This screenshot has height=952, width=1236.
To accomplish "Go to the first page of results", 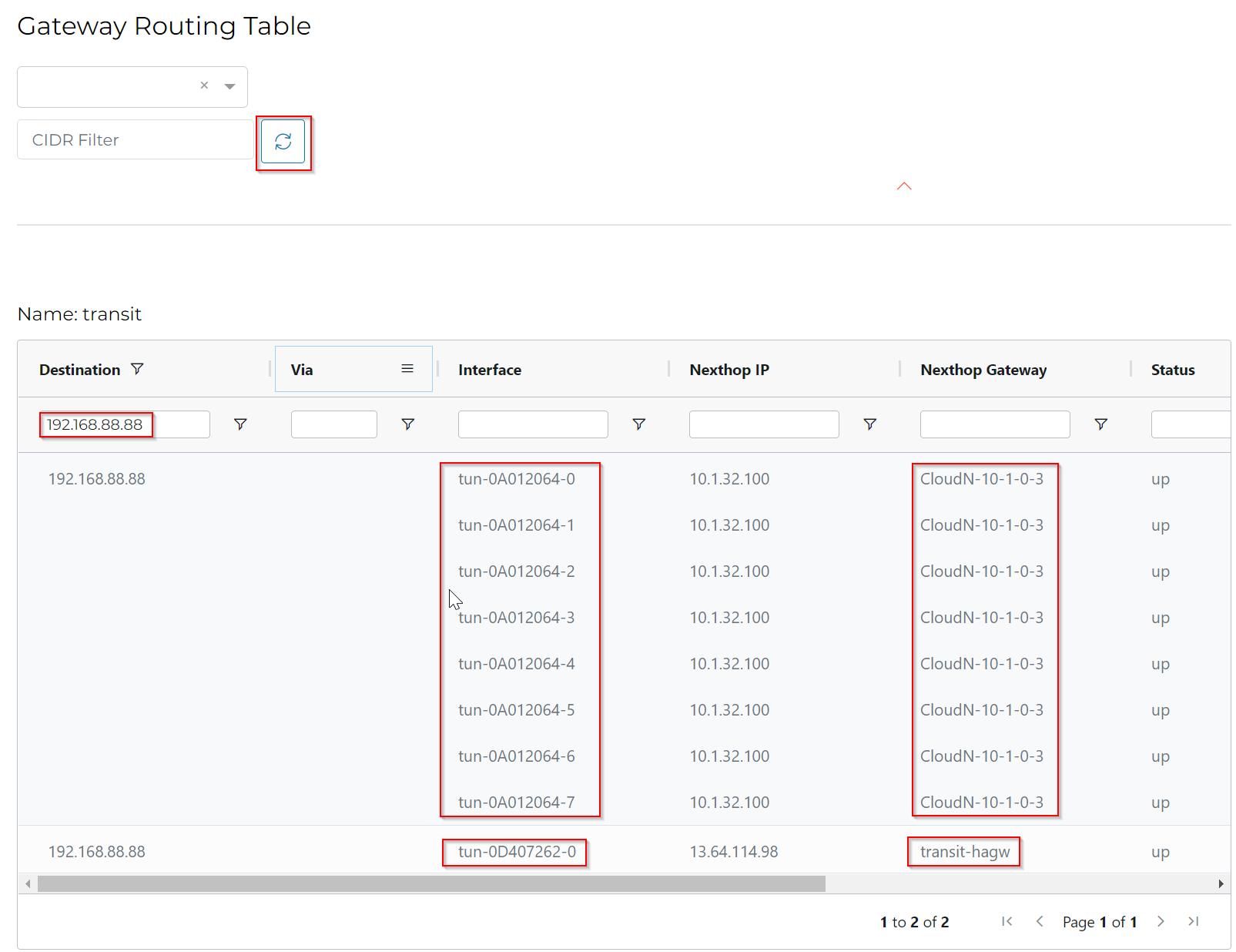I will pyautogui.click(x=1007, y=921).
